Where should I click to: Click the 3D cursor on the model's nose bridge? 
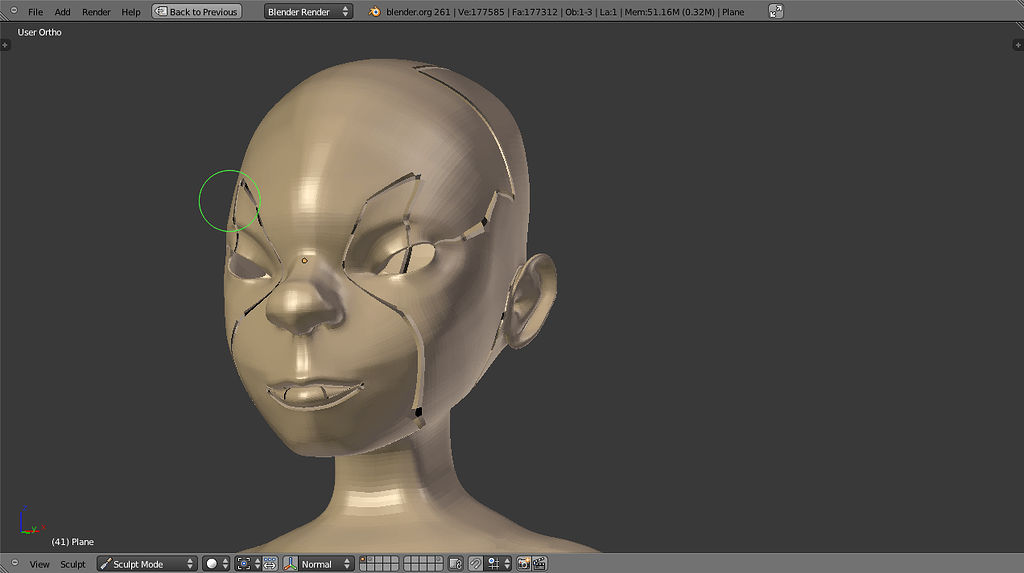click(x=304, y=260)
